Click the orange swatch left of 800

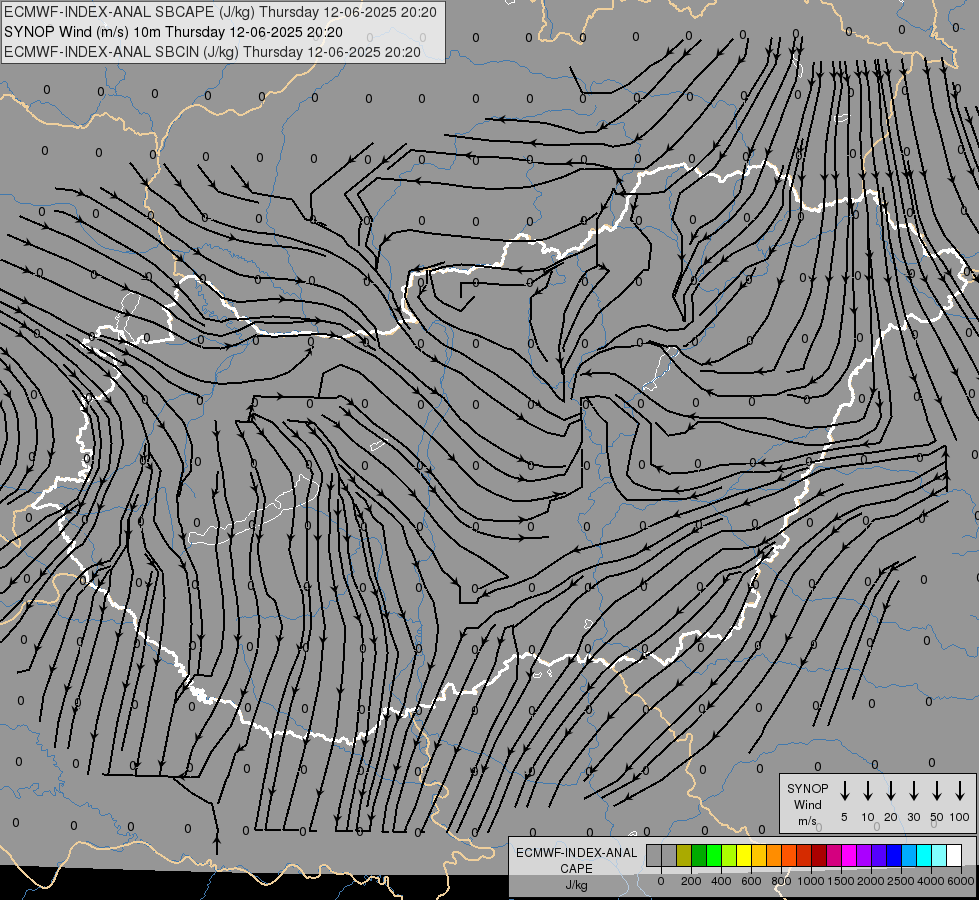pyautogui.click(x=774, y=855)
